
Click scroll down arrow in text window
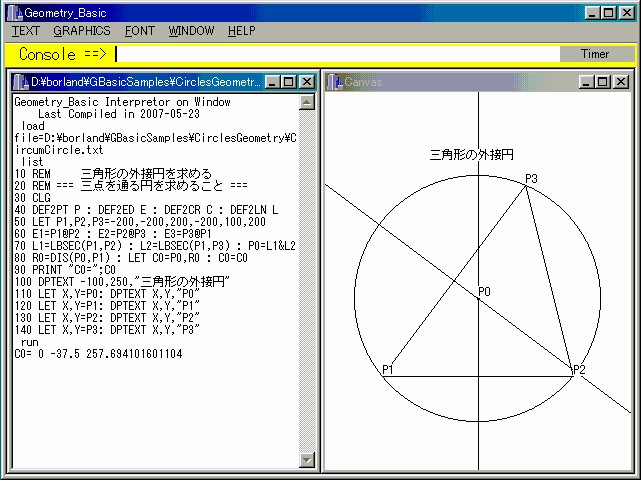coord(307,460)
